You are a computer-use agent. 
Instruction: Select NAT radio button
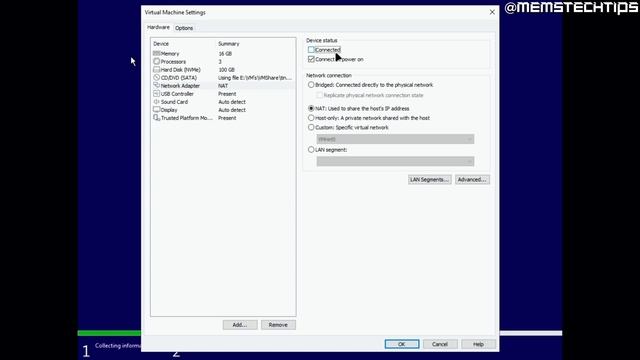tap(311, 109)
